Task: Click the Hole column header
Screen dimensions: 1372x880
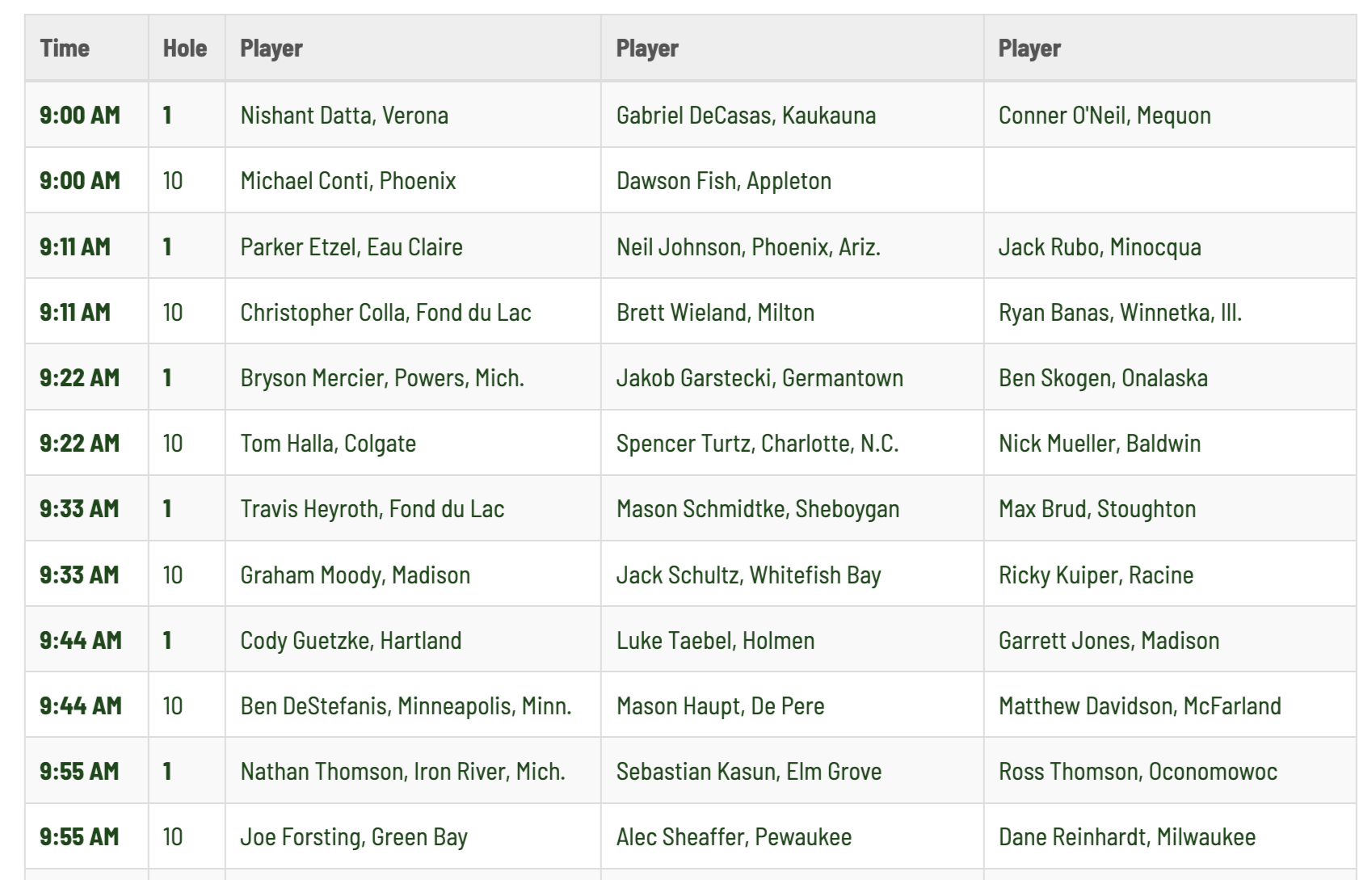Action: (x=187, y=48)
